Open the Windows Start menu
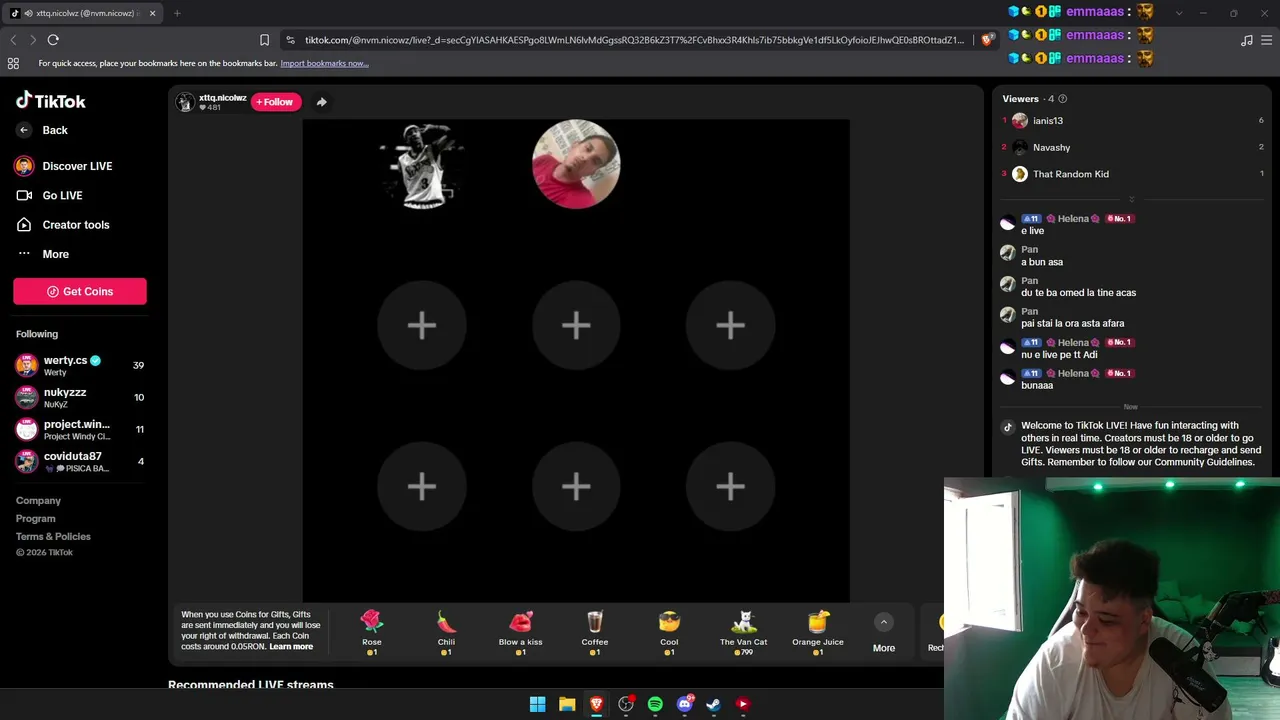This screenshot has height=720, width=1280. 538,704
